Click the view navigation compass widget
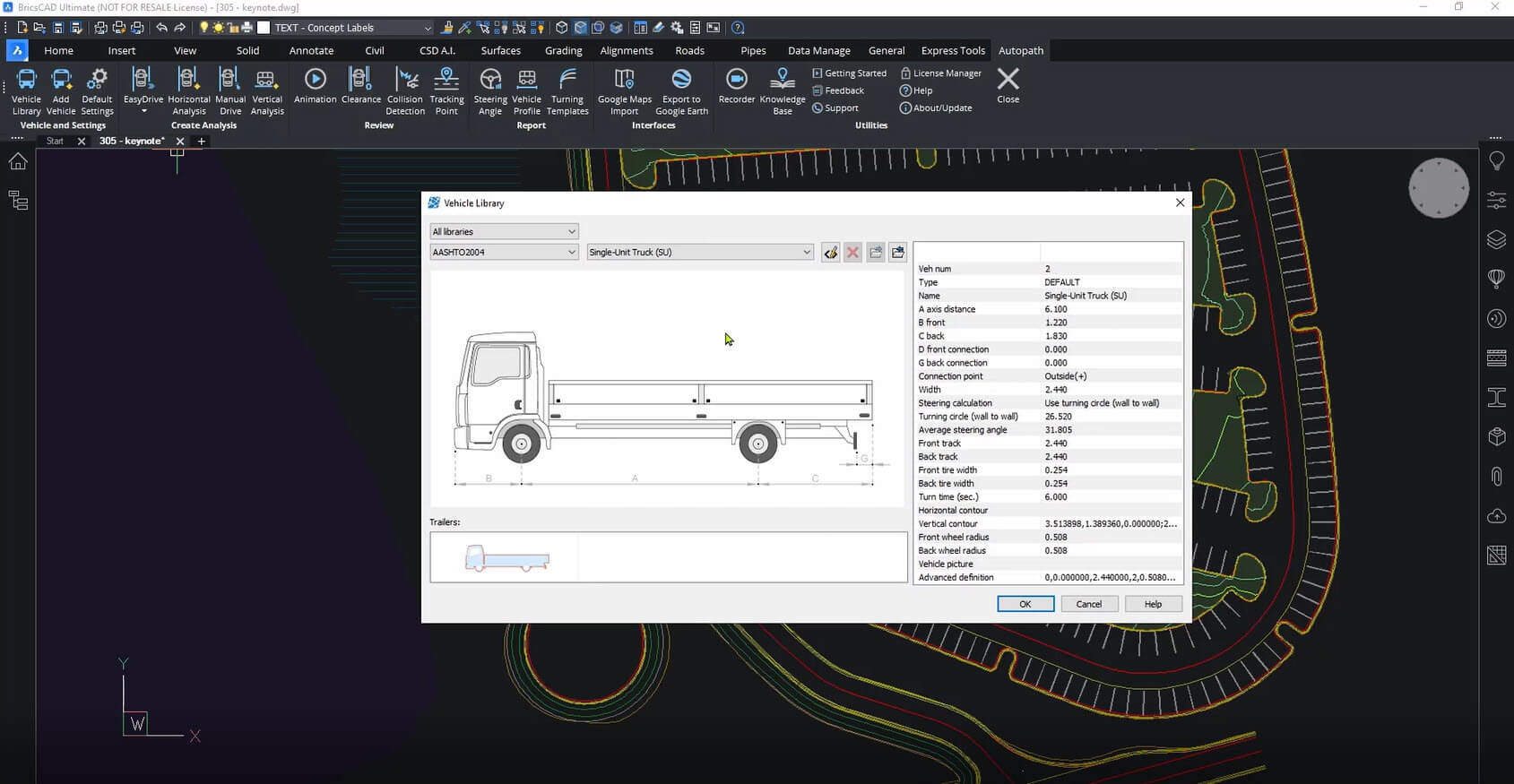This screenshot has height=784, width=1514. coord(1439,188)
